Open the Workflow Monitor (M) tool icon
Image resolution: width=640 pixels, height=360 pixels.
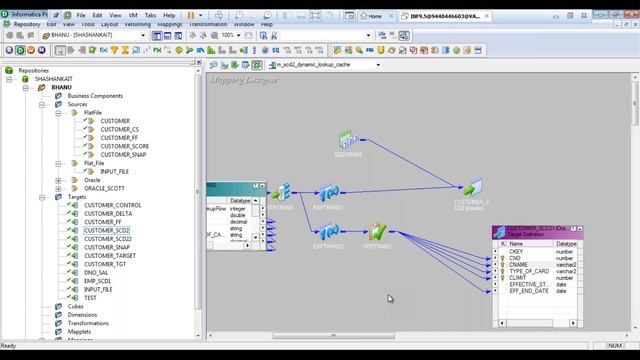click(42, 50)
